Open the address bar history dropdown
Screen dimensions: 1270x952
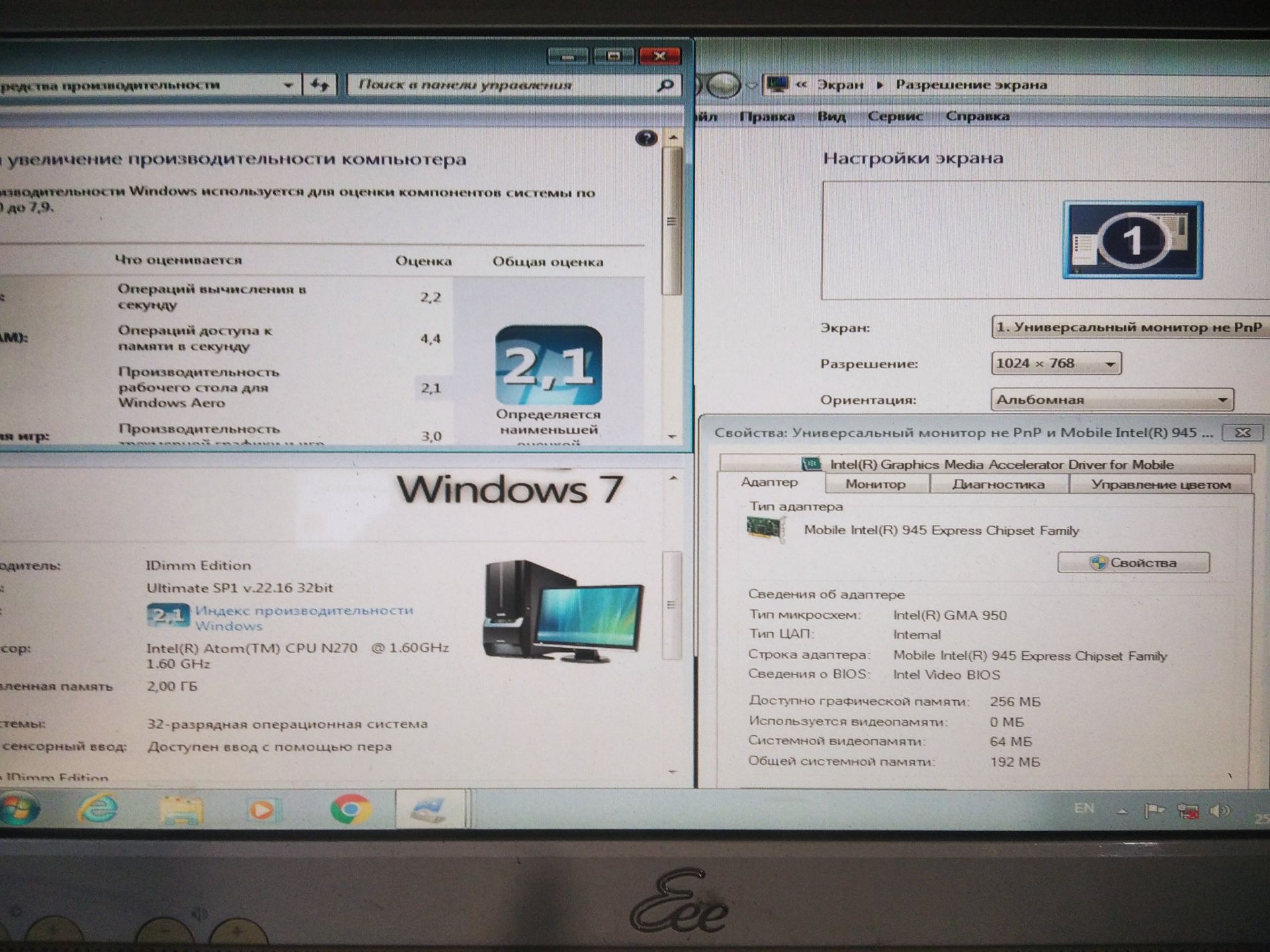tap(288, 85)
